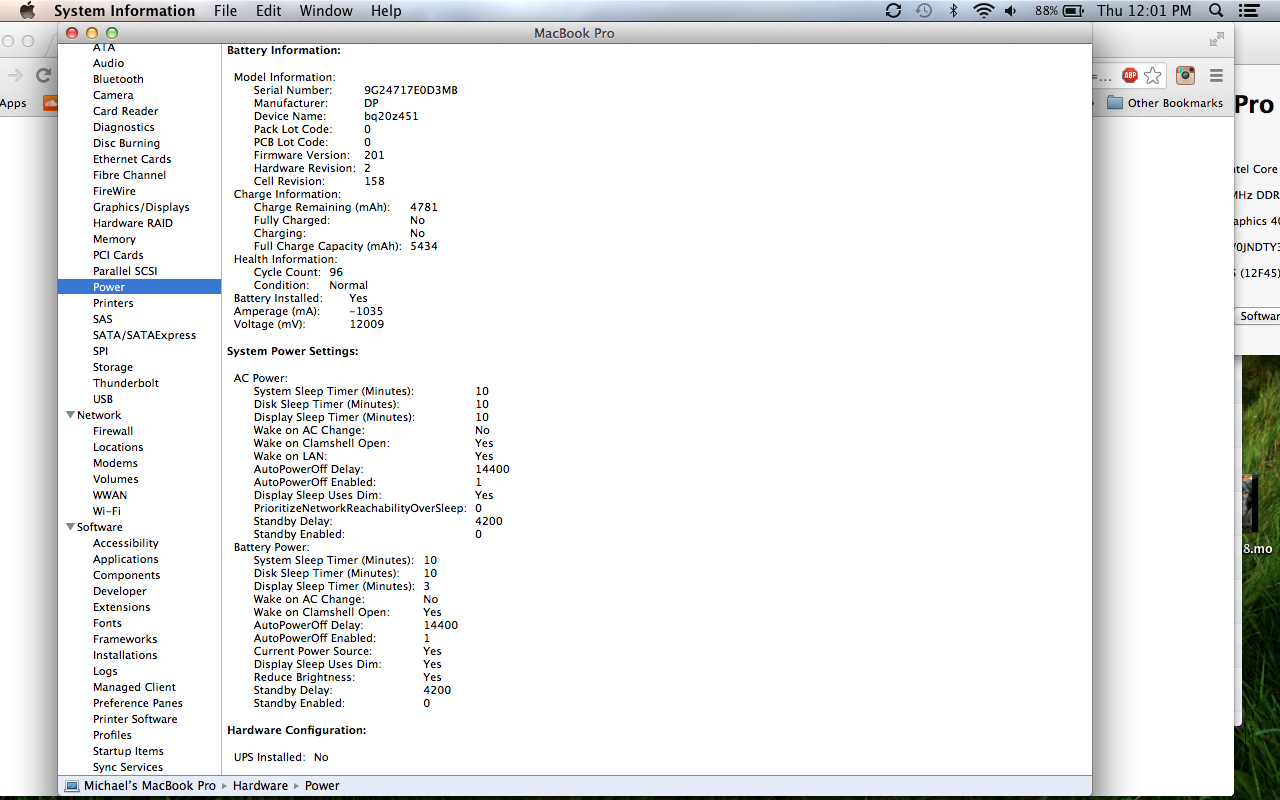This screenshot has height=800, width=1280.
Task: Open Spotlight search magnifier
Action: (x=1216, y=11)
